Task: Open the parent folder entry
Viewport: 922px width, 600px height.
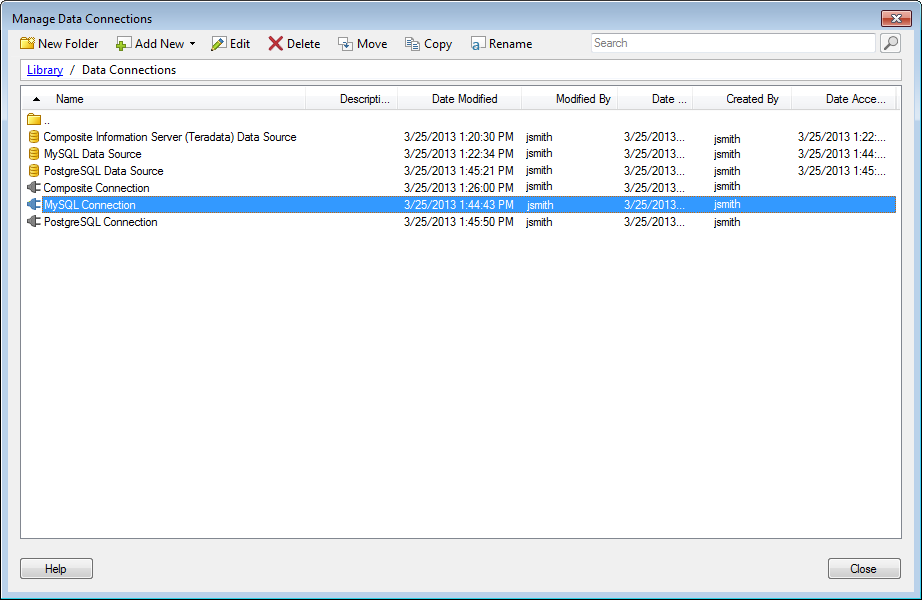Action: click(x=39, y=120)
